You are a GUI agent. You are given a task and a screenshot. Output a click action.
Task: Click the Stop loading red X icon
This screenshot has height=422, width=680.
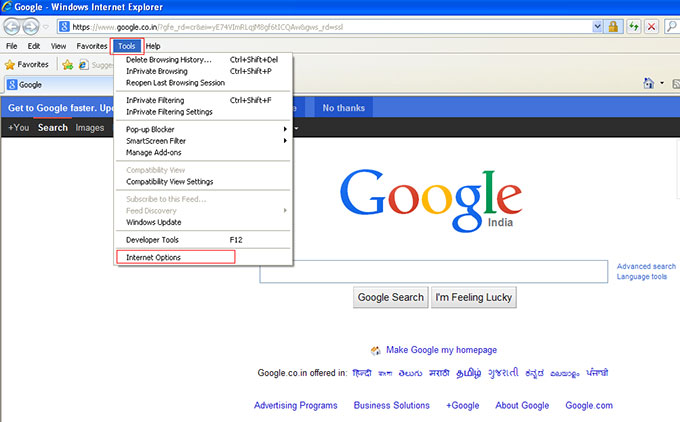tap(651, 27)
